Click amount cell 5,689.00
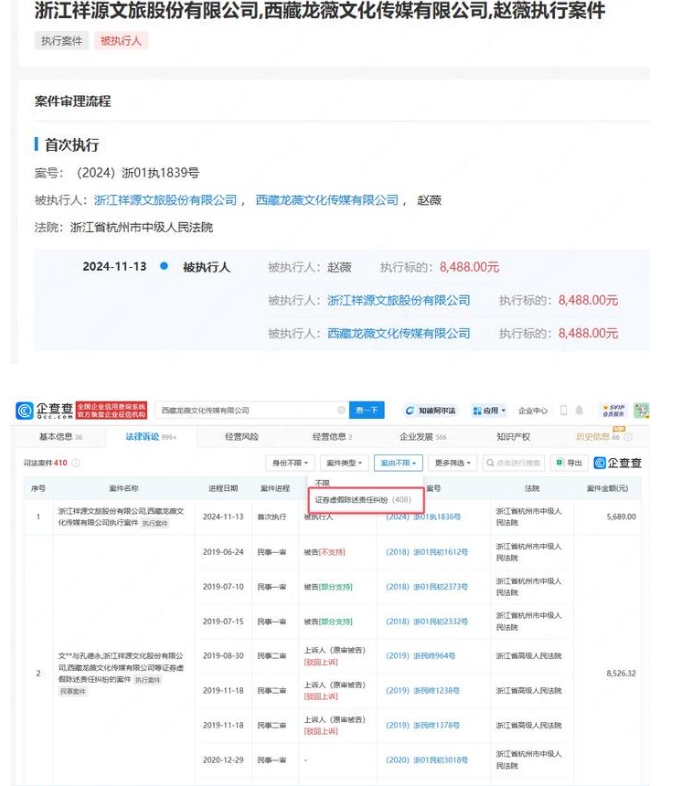The image size is (674, 786). (x=621, y=516)
